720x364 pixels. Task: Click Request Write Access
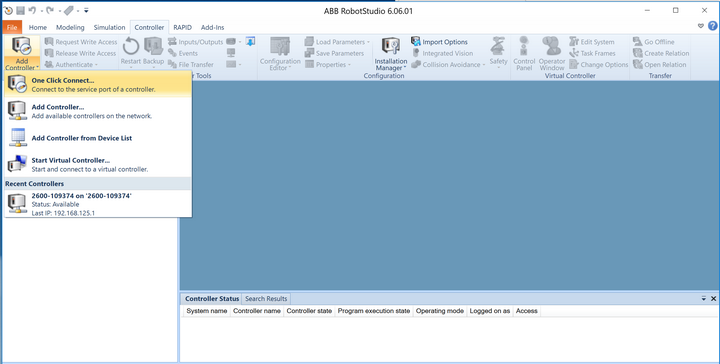[81, 42]
